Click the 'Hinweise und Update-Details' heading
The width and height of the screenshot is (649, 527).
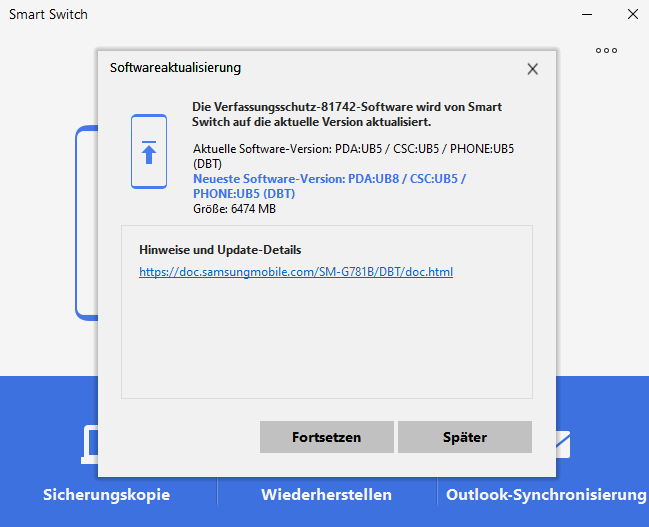(220, 250)
